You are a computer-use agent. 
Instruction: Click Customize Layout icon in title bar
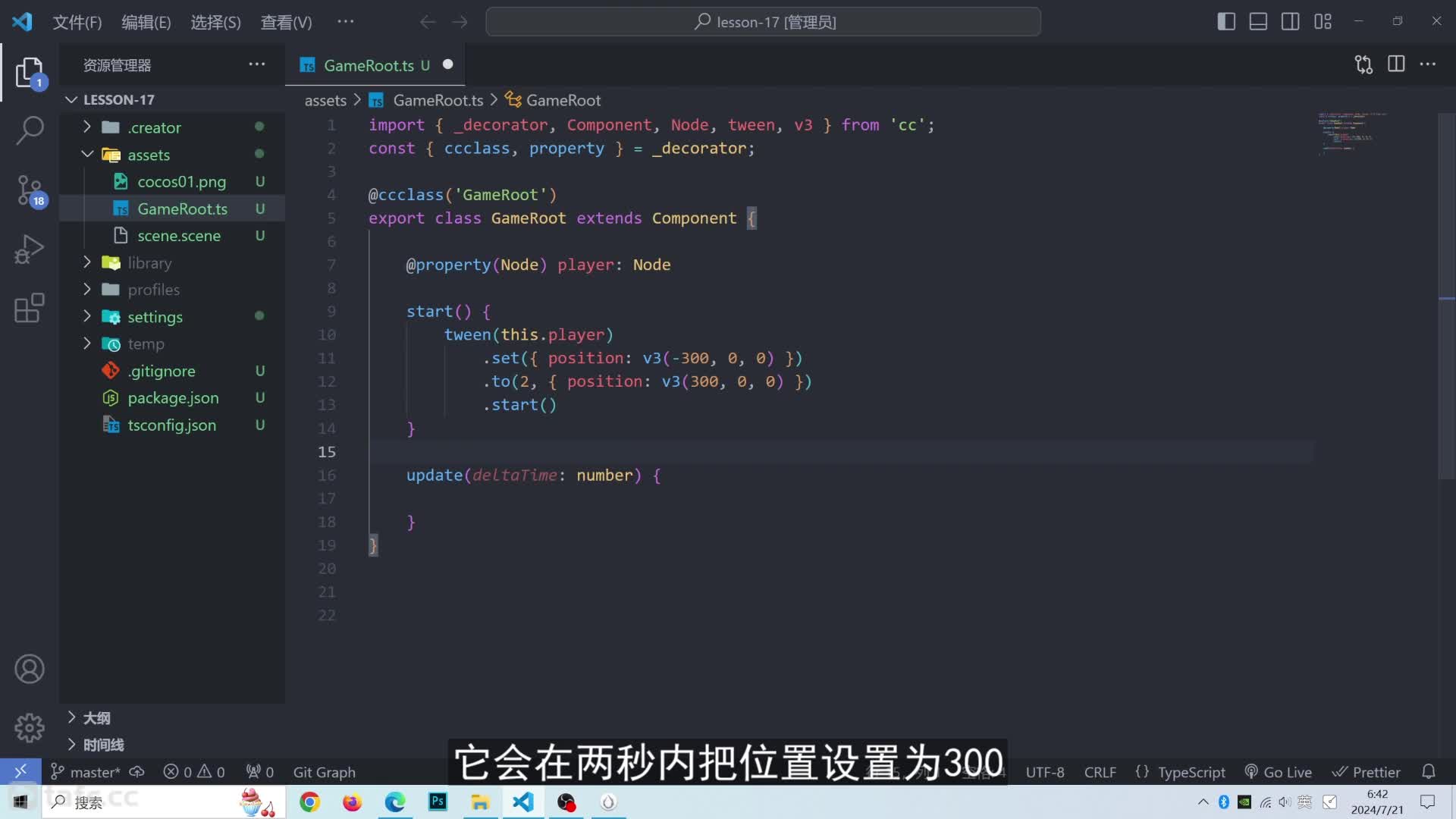click(1323, 22)
